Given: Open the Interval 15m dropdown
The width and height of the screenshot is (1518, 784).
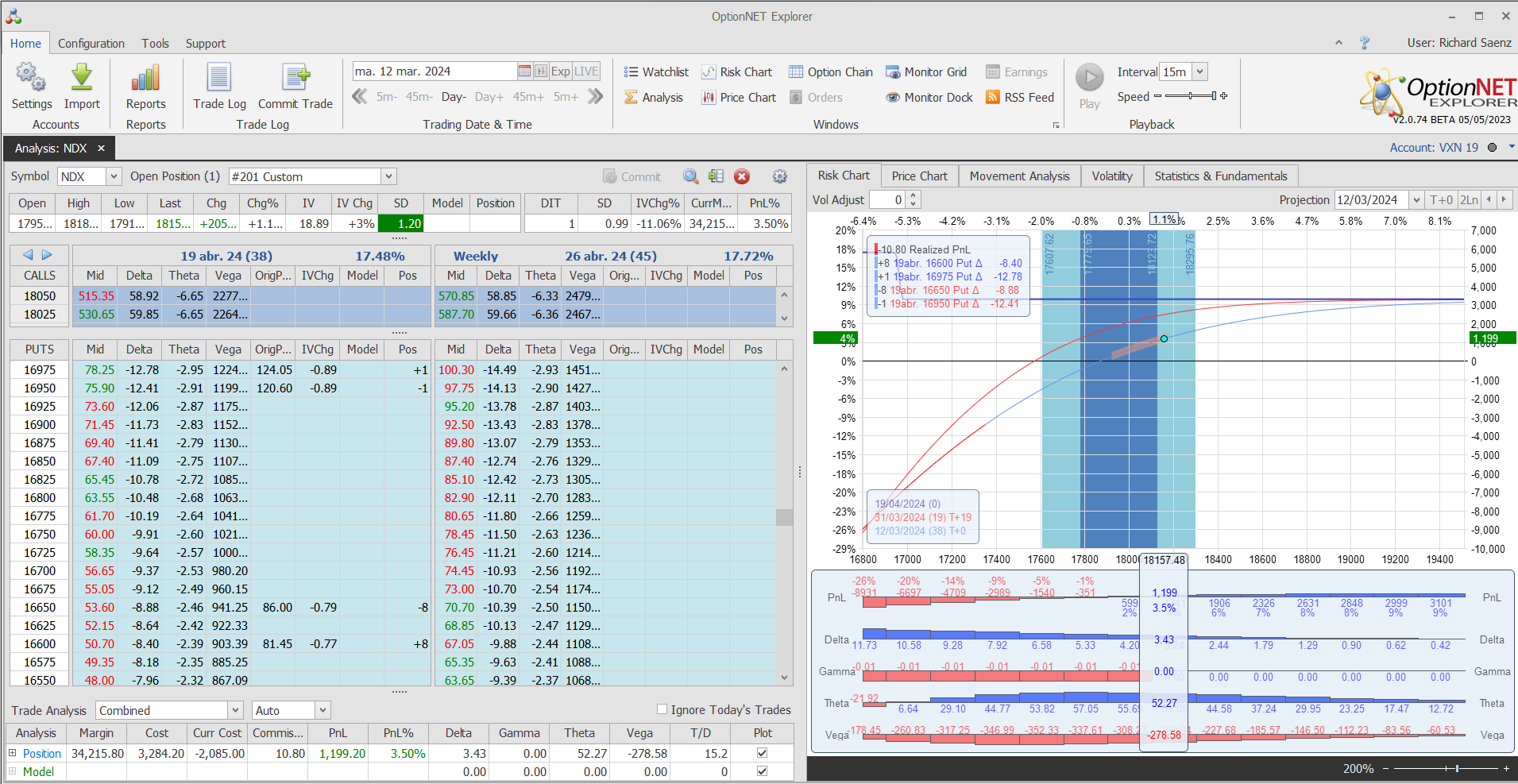Looking at the screenshot, I should click(x=1199, y=71).
